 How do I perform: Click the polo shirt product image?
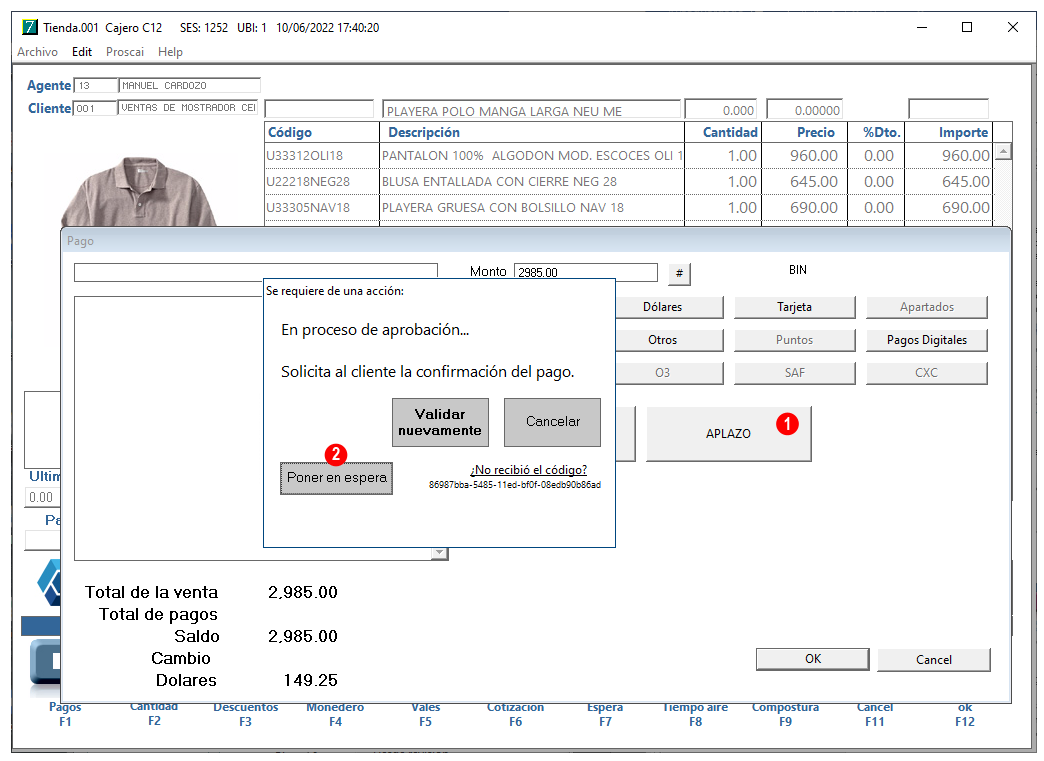point(139,192)
